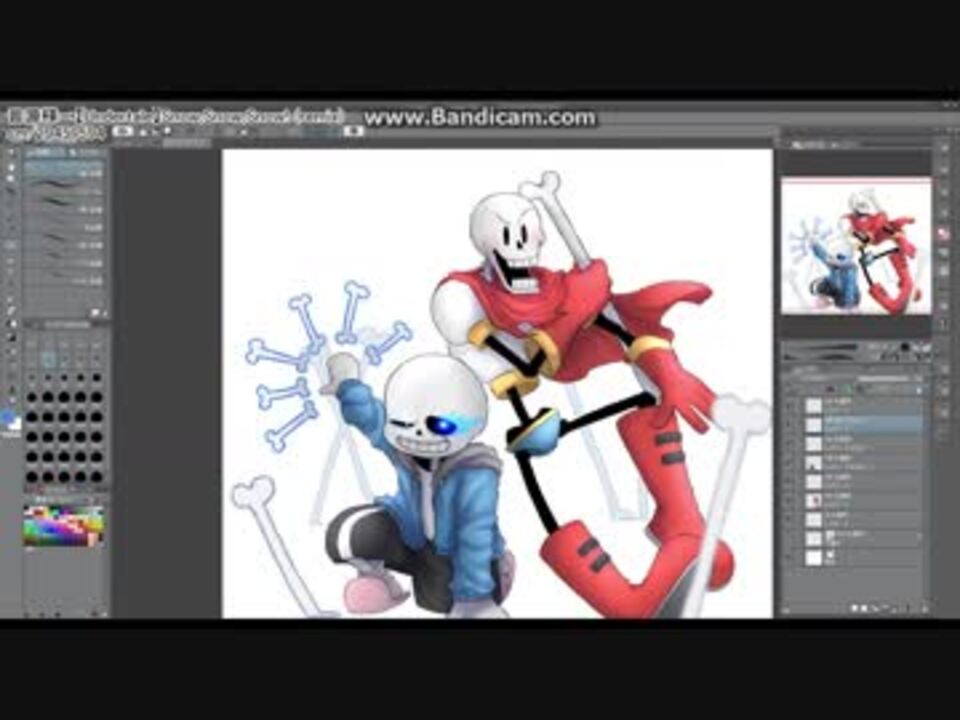Pick a color from the color set palette
Image resolution: width=960 pixels, height=720 pixels.
point(63,525)
